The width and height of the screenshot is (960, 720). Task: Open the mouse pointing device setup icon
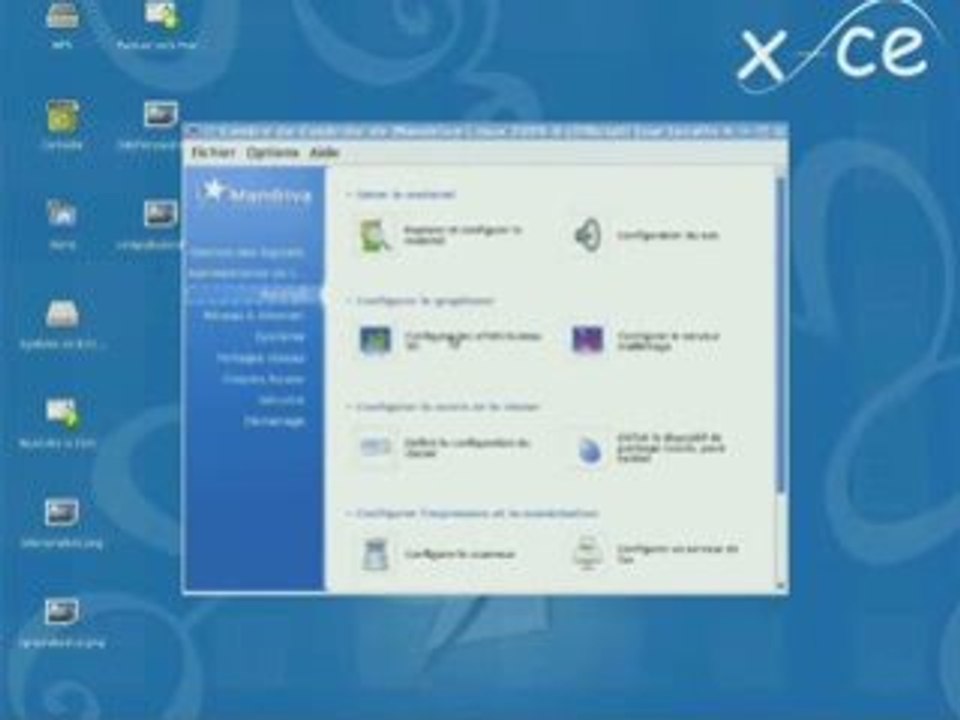click(589, 451)
